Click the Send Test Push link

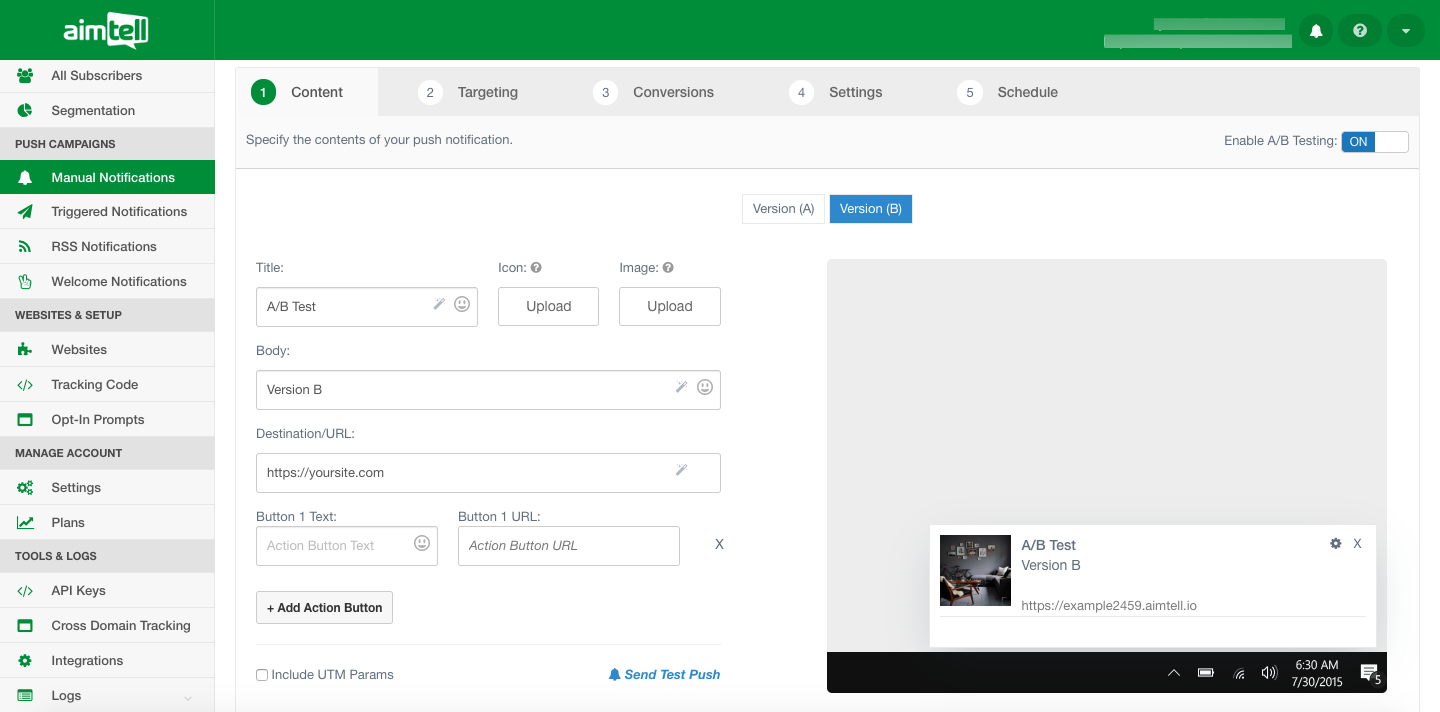pyautogui.click(x=664, y=675)
